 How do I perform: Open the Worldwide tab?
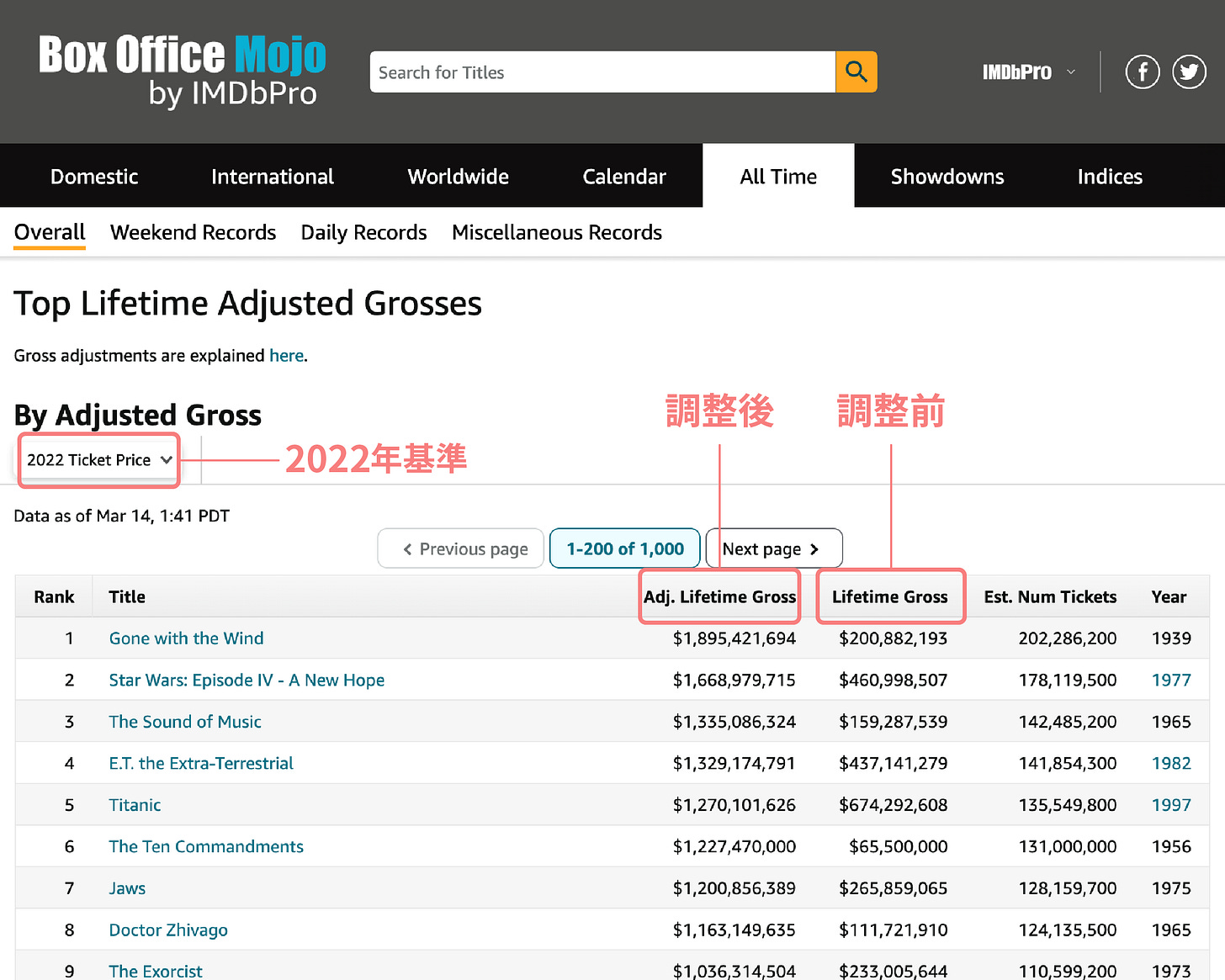(459, 177)
